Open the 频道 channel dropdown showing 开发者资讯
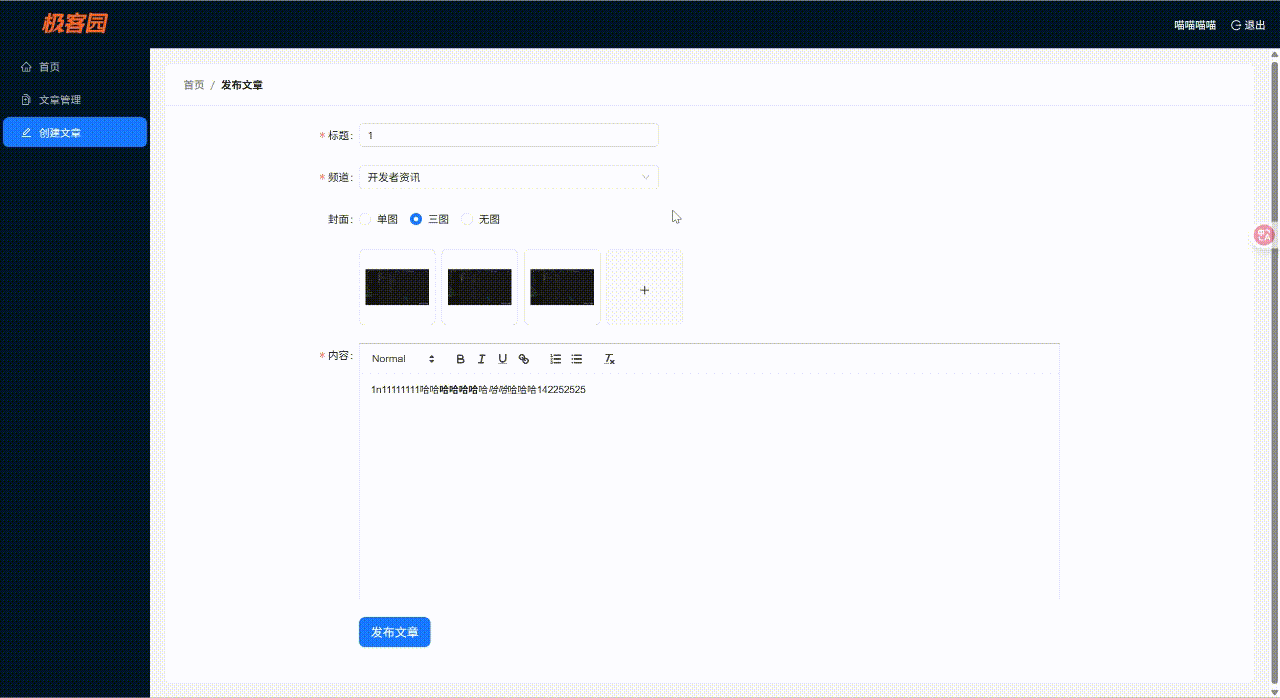The image size is (1280, 698). (508, 177)
